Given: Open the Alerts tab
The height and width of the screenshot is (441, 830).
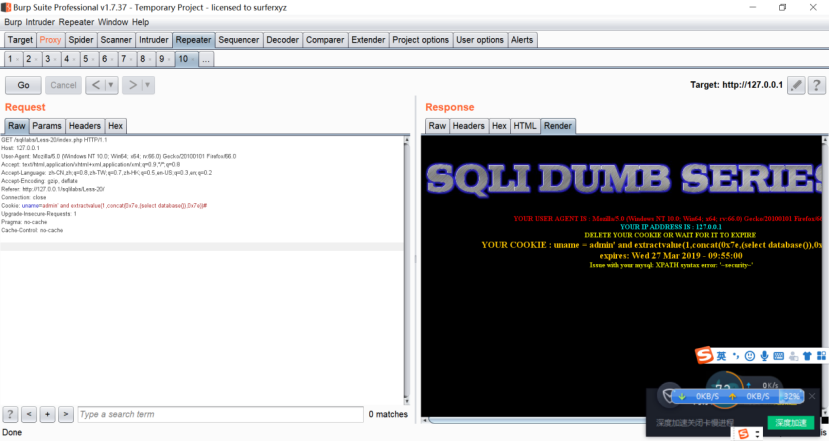Looking at the screenshot, I should 522,40.
